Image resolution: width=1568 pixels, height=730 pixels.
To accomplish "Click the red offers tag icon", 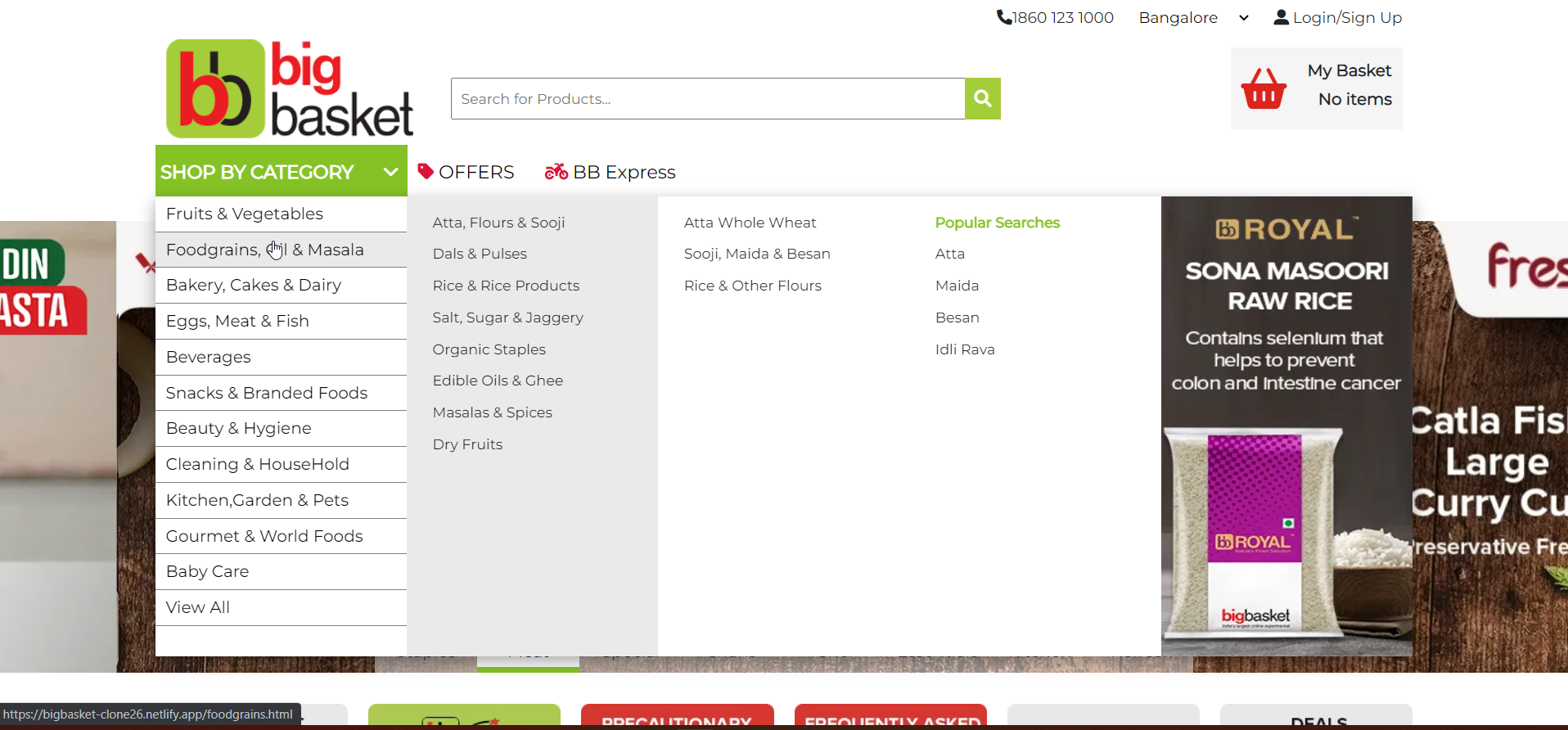I will [426, 171].
